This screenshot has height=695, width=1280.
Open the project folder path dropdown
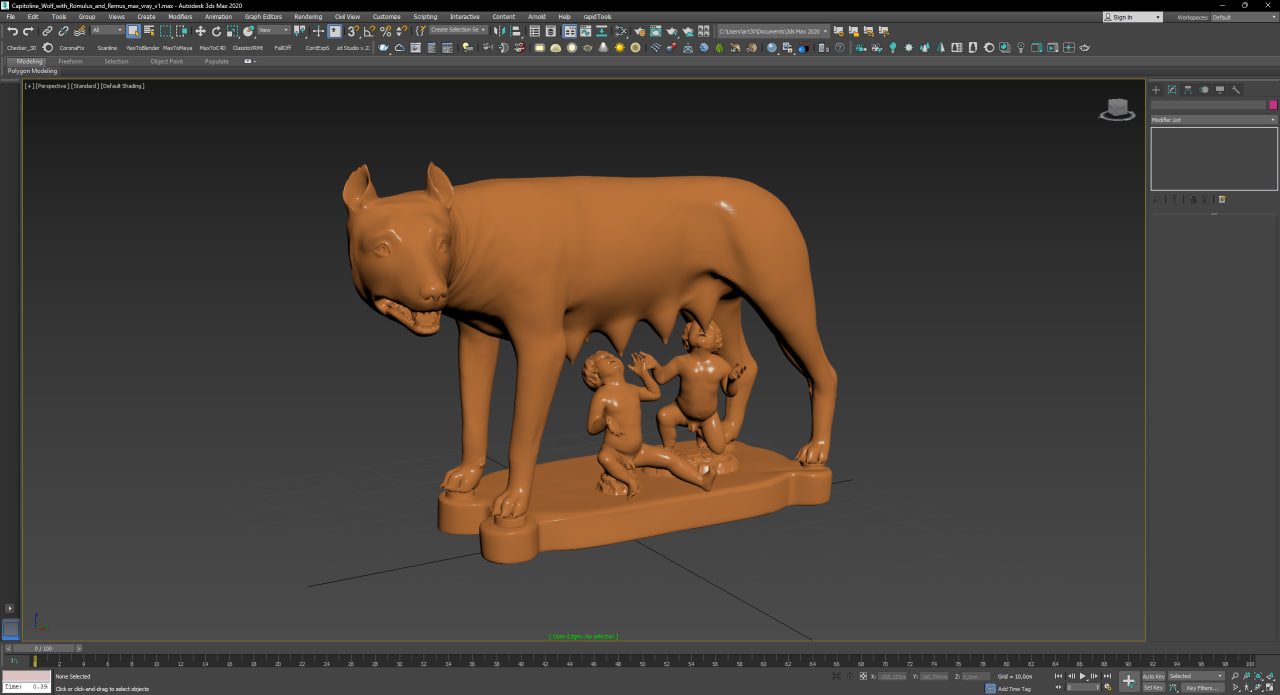click(x=773, y=31)
